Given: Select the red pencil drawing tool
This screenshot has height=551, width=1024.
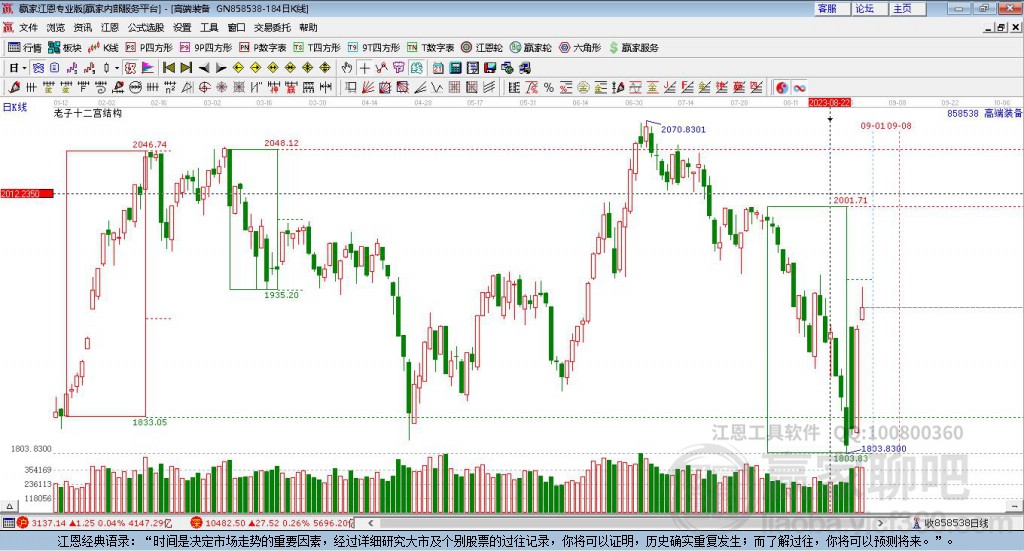Looking at the screenshot, I should (14, 87).
